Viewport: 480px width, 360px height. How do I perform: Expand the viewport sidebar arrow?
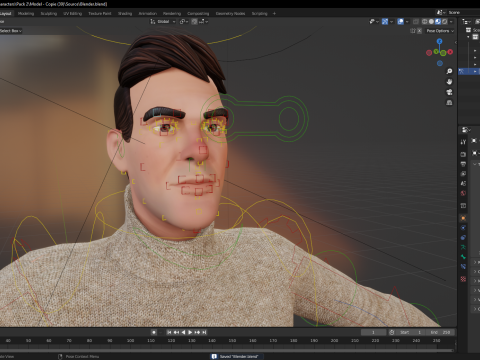click(455, 42)
